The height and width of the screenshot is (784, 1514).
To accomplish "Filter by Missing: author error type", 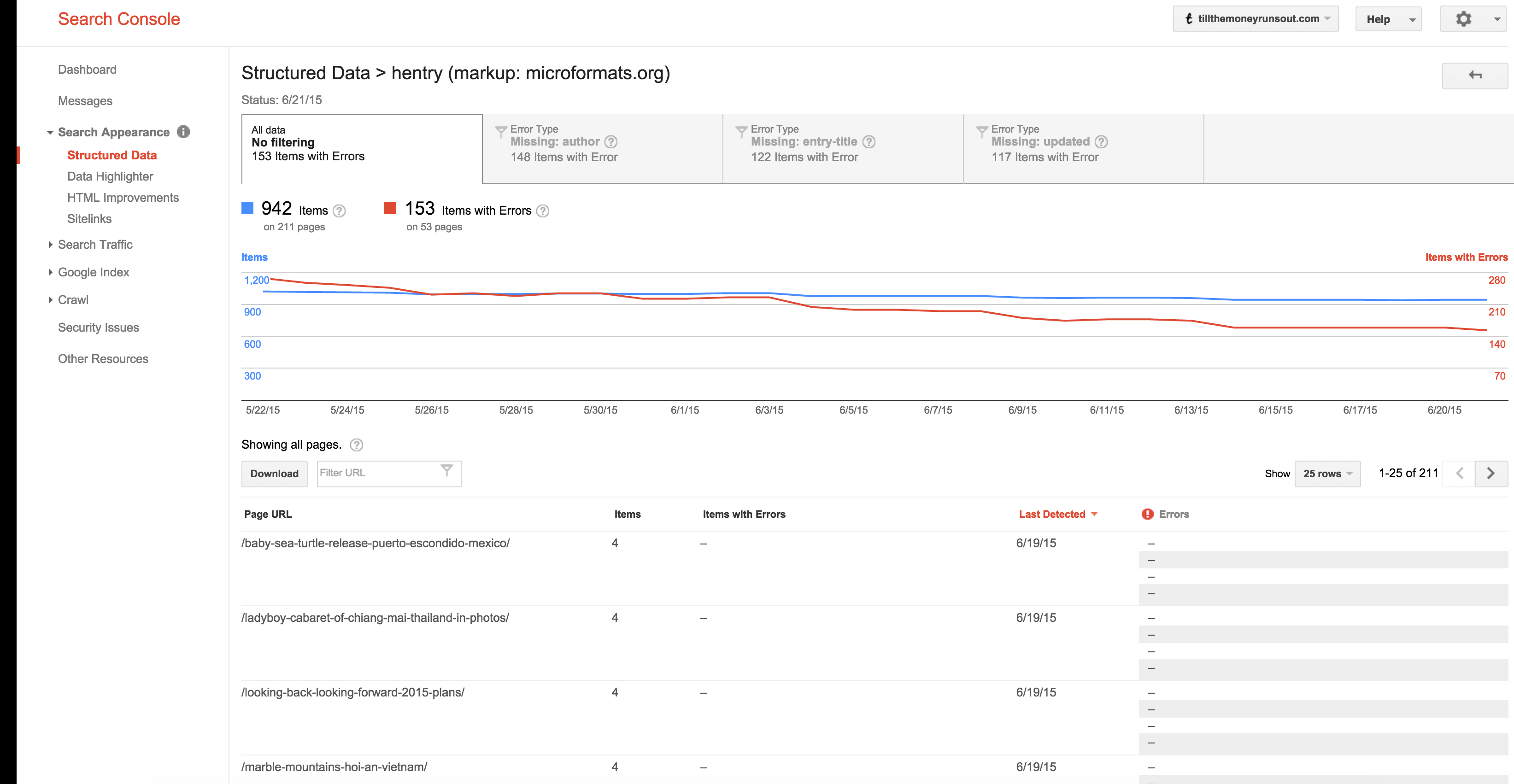I will [x=603, y=149].
